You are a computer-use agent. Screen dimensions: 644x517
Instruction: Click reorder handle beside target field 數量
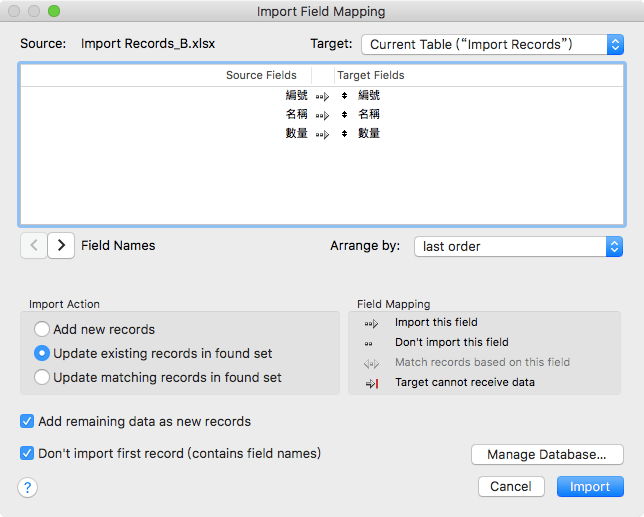coord(344,134)
